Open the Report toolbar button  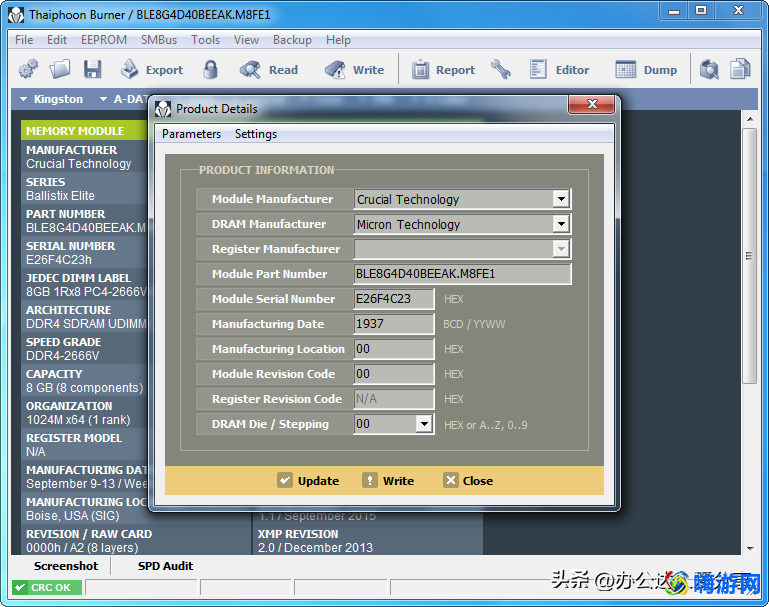point(443,70)
